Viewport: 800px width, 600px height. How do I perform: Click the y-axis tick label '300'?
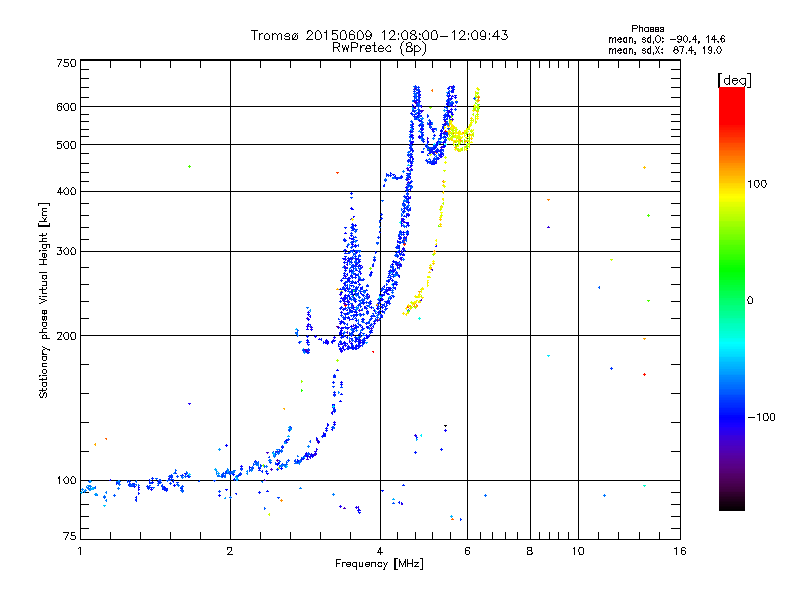coord(66,251)
